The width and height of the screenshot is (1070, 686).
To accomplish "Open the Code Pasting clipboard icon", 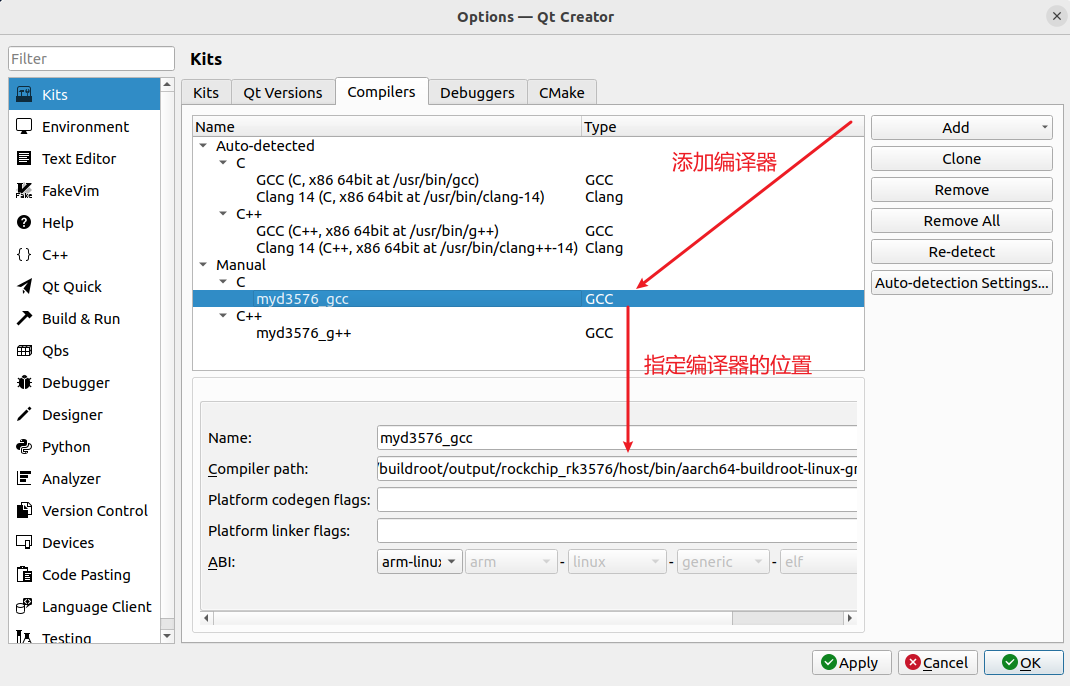I will click(24, 575).
